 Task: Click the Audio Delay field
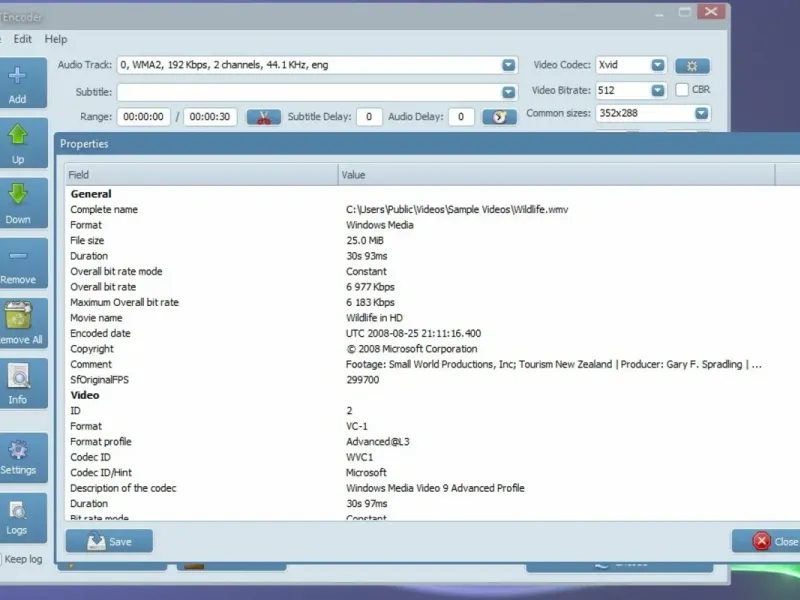(461, 117)
